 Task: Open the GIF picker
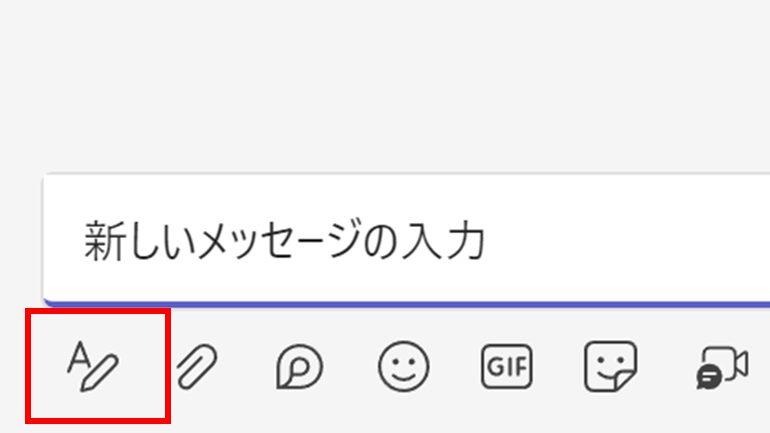click(x=507, y=367)
